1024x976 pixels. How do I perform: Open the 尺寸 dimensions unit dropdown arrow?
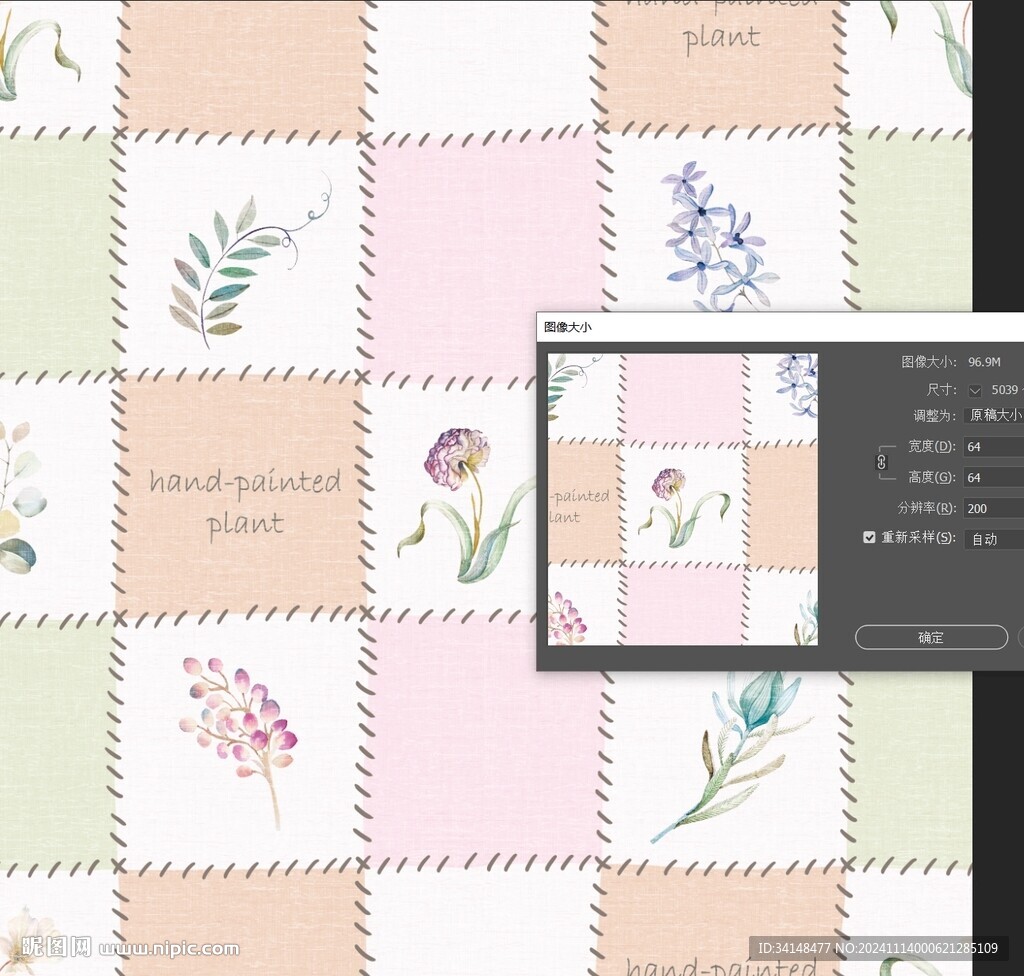point(974,390)
